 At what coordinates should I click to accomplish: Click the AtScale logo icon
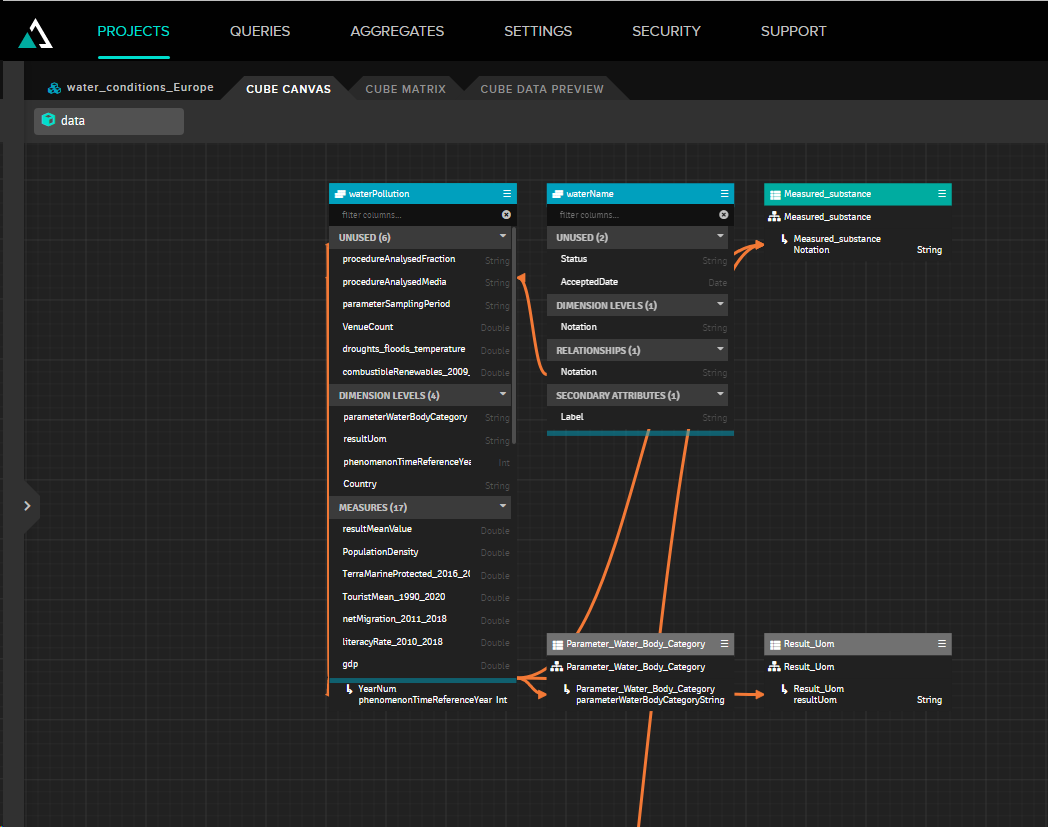[x=36, y=33]
